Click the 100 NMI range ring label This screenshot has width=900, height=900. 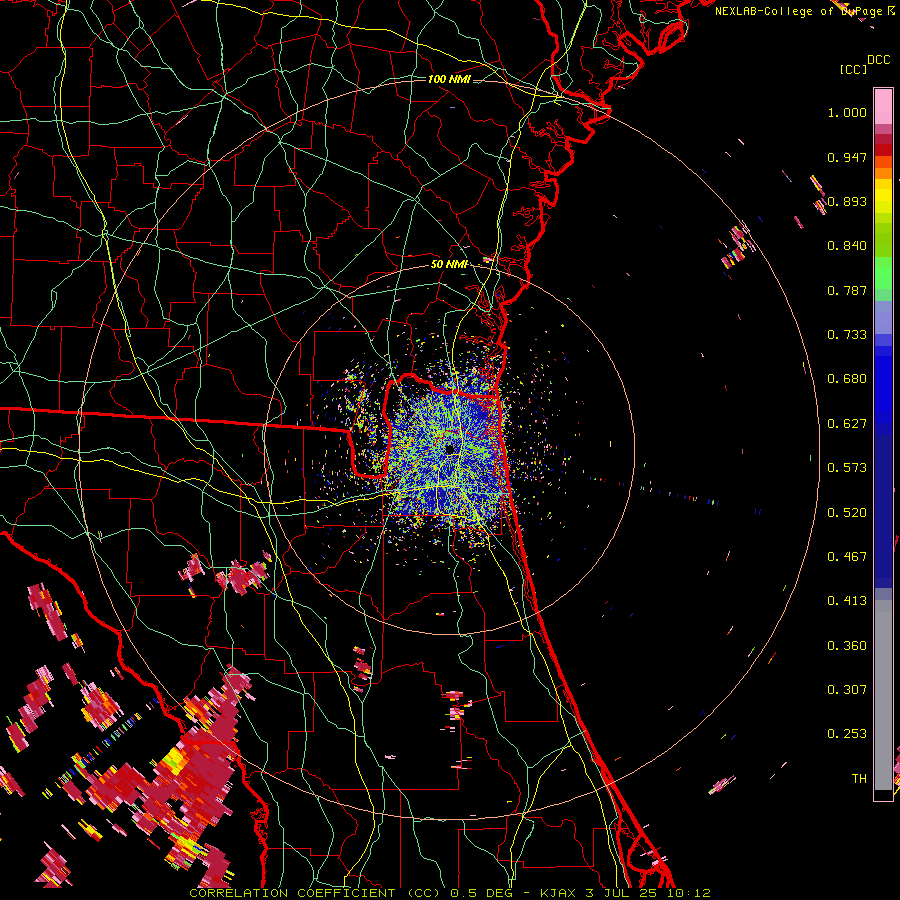point(449,79)
